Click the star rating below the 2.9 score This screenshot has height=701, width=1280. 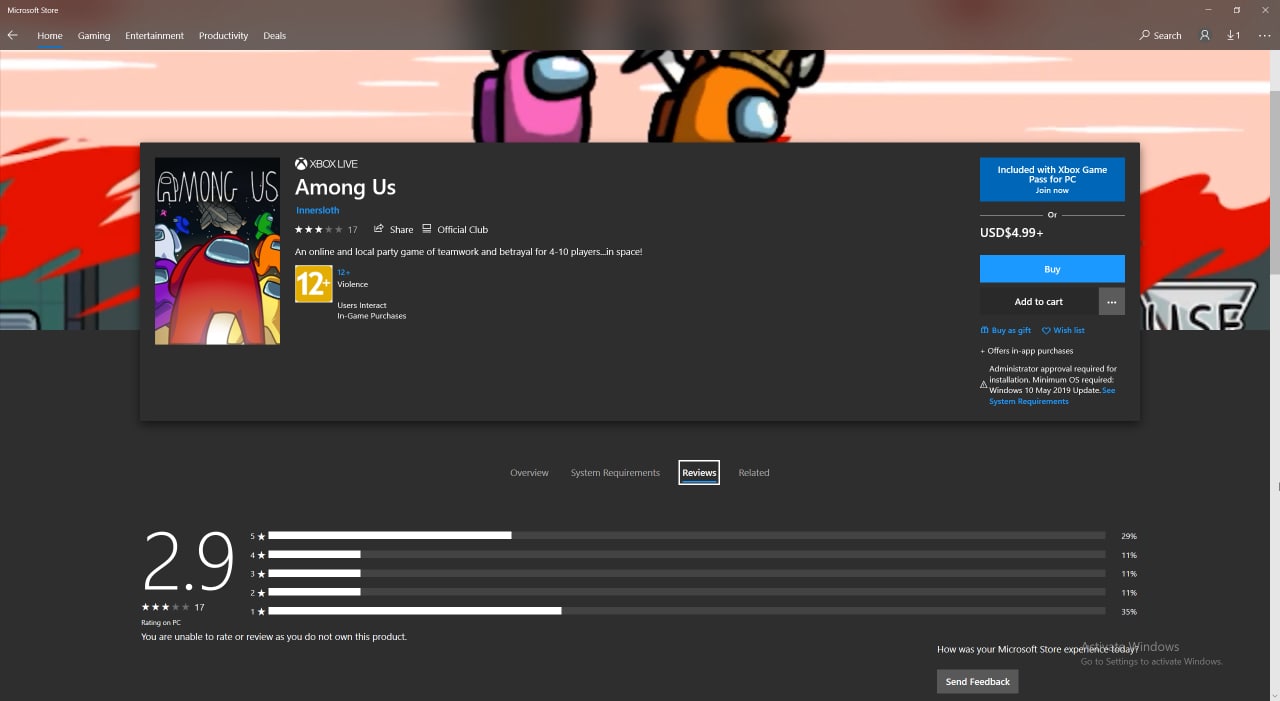click(165, 607)
